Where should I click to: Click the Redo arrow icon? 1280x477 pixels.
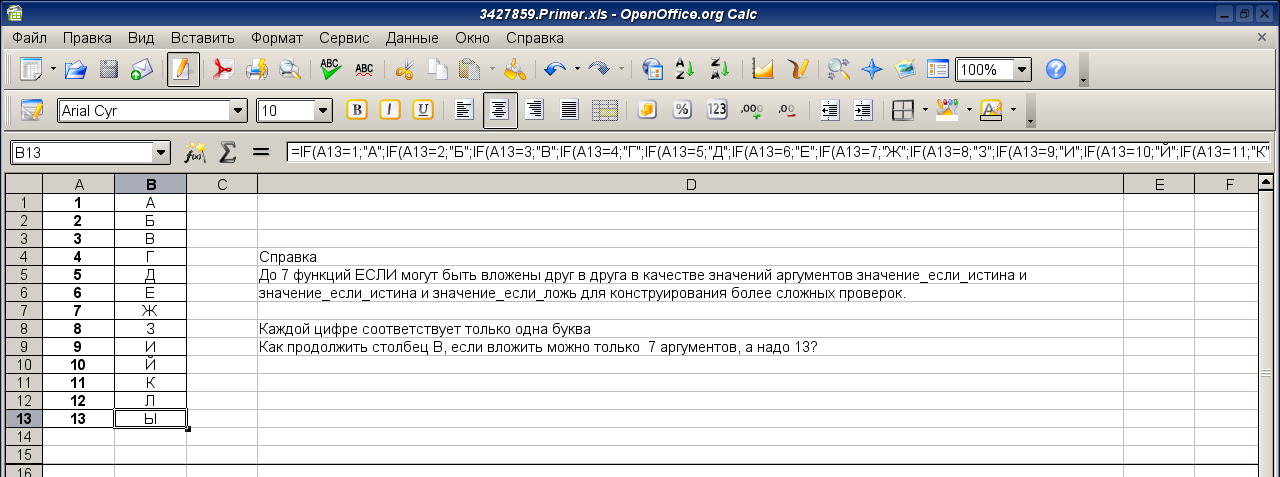pyautogui.click(x=599, y=70)
